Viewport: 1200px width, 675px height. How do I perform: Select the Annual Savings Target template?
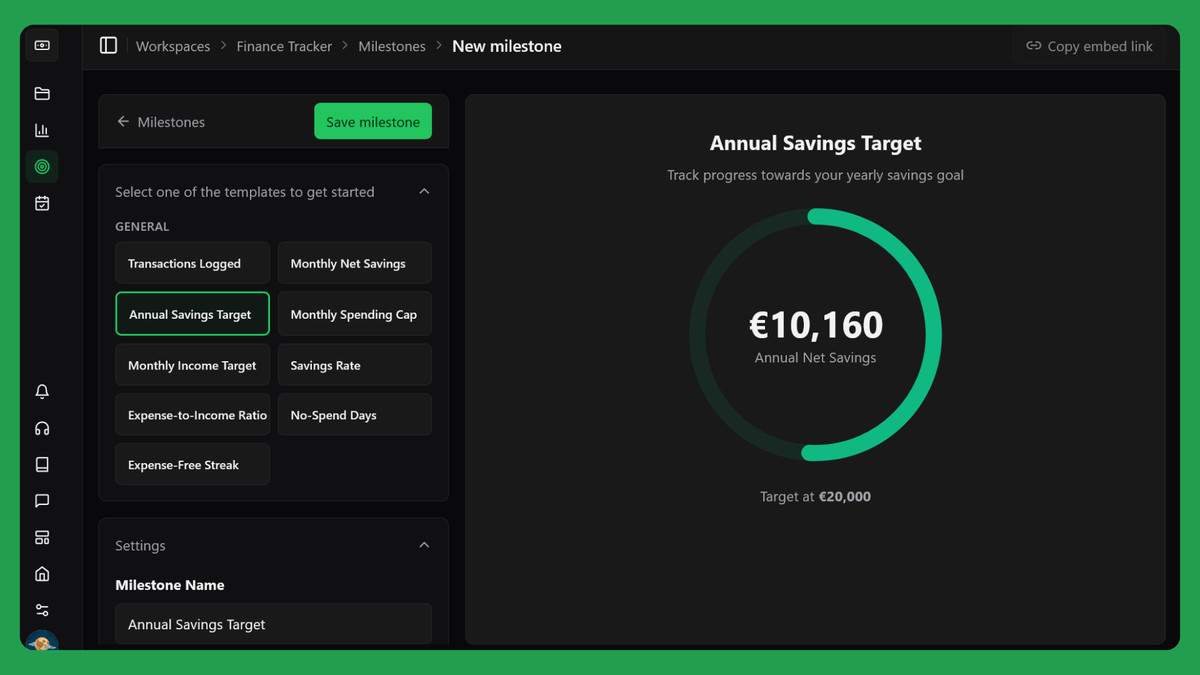coord(192,314)
